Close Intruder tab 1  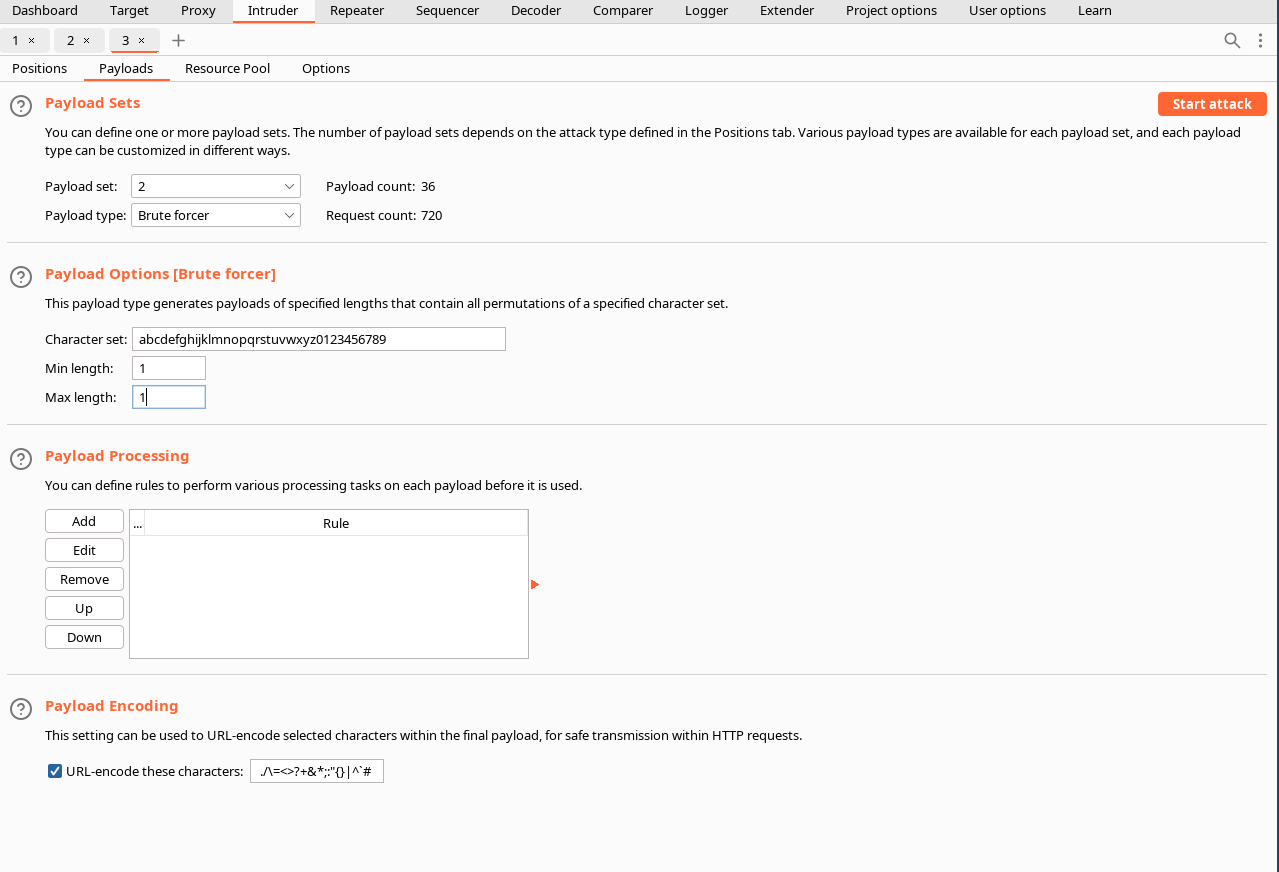[x=31, y=40]
